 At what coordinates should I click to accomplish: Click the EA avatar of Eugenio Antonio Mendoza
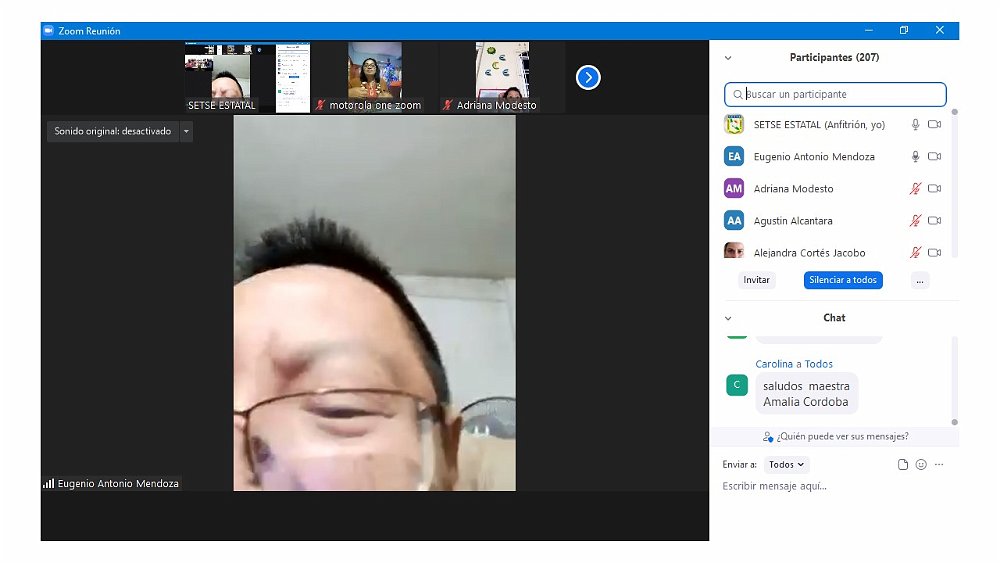[734, 157]
